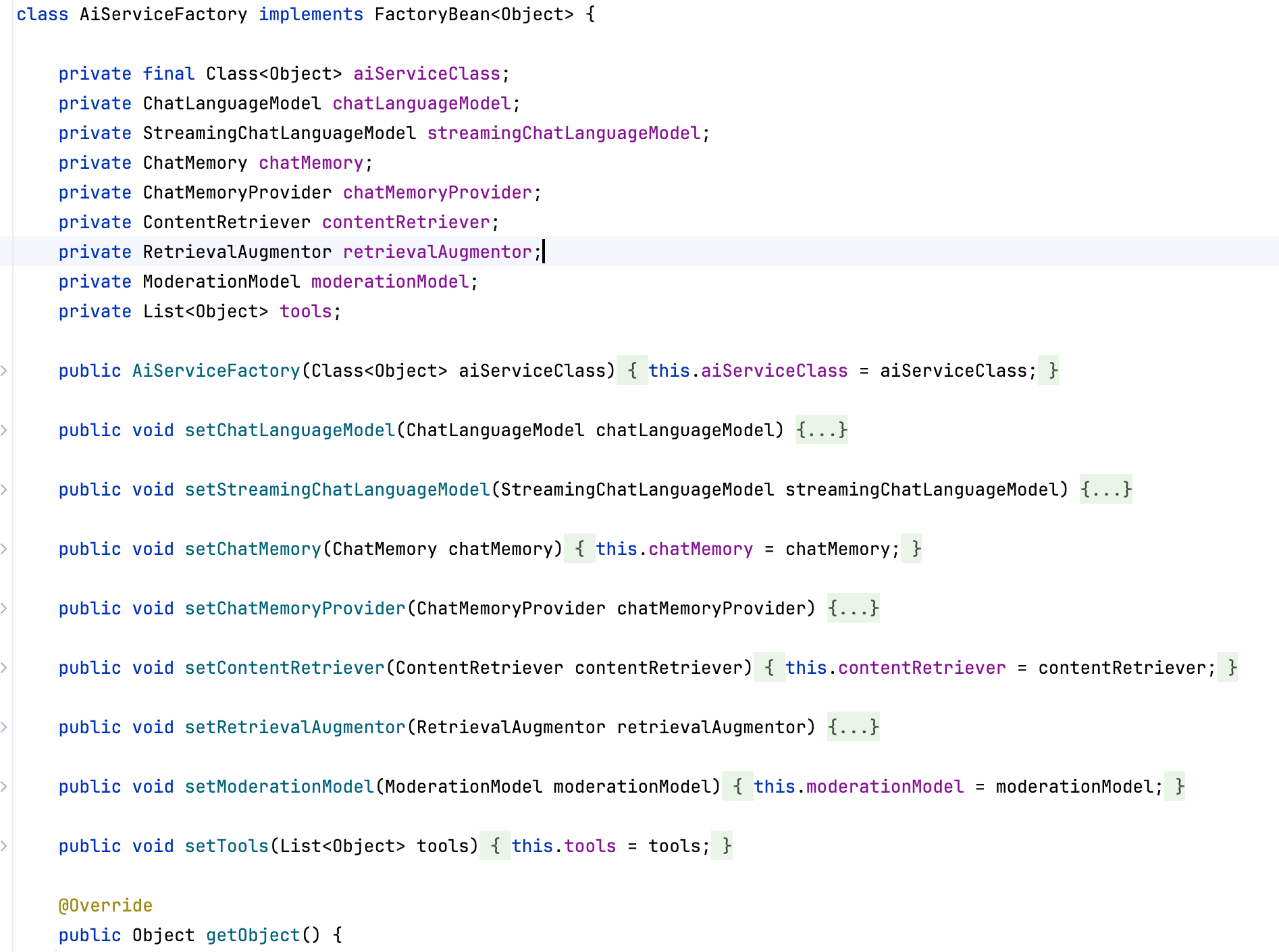Viewport: 1279px width, 952px height.
Task: Expand the setRetrievalAugmentor gutter fold arrow
Action: [x=4, y=726]
